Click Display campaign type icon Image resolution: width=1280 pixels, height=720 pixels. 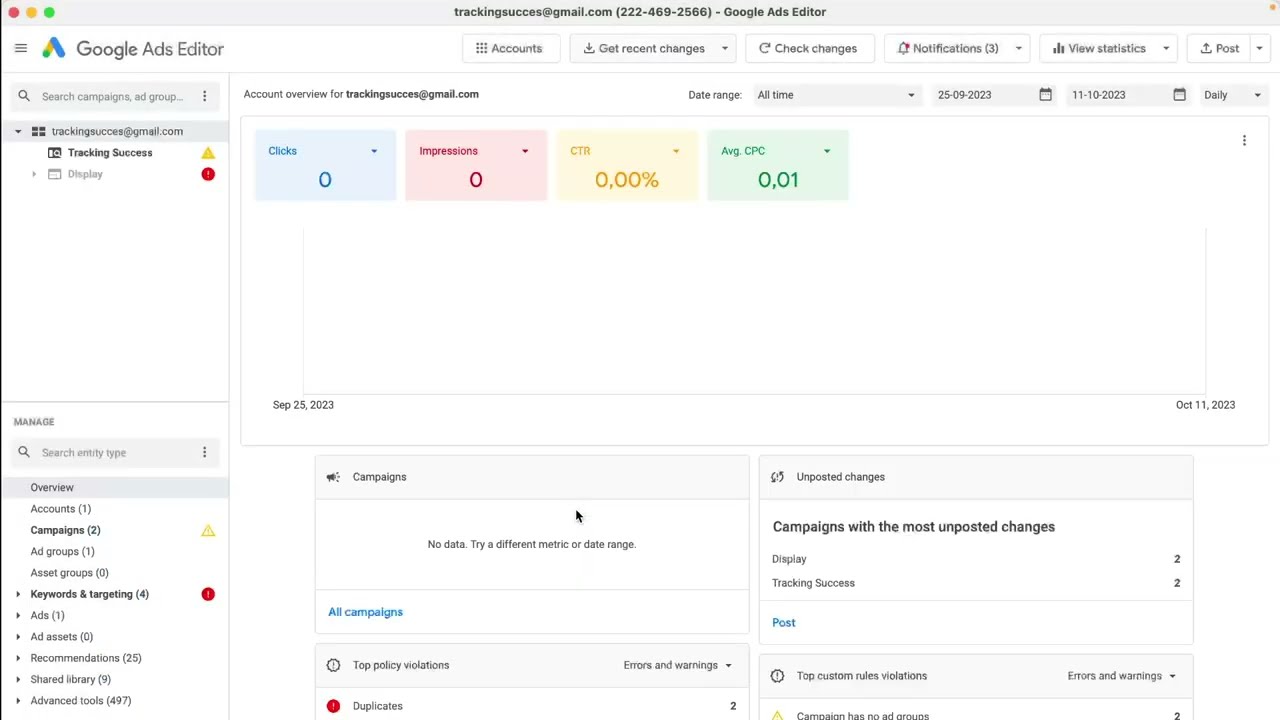(55, 174)
